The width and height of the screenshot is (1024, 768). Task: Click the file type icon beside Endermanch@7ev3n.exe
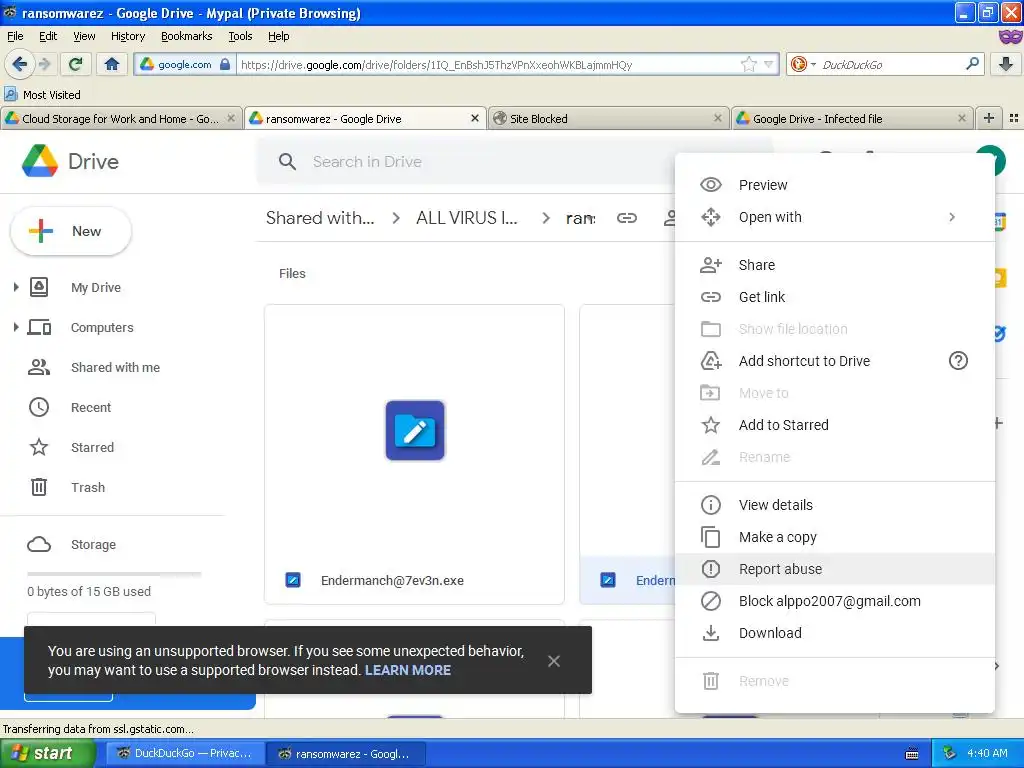293,580
